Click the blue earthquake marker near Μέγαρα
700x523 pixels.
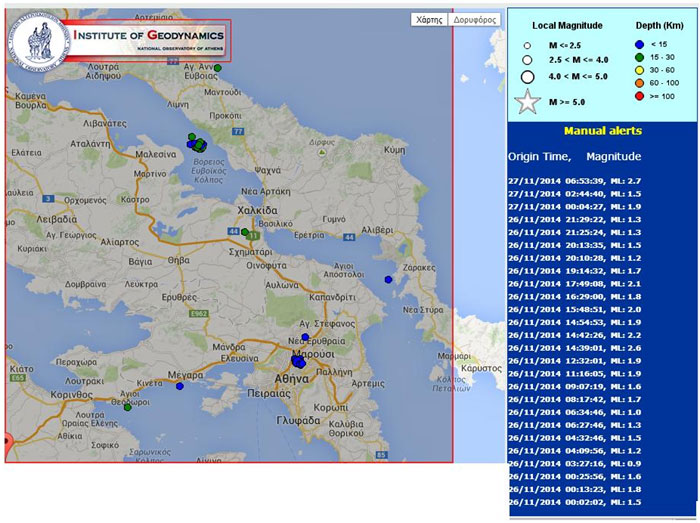[180, 386]
